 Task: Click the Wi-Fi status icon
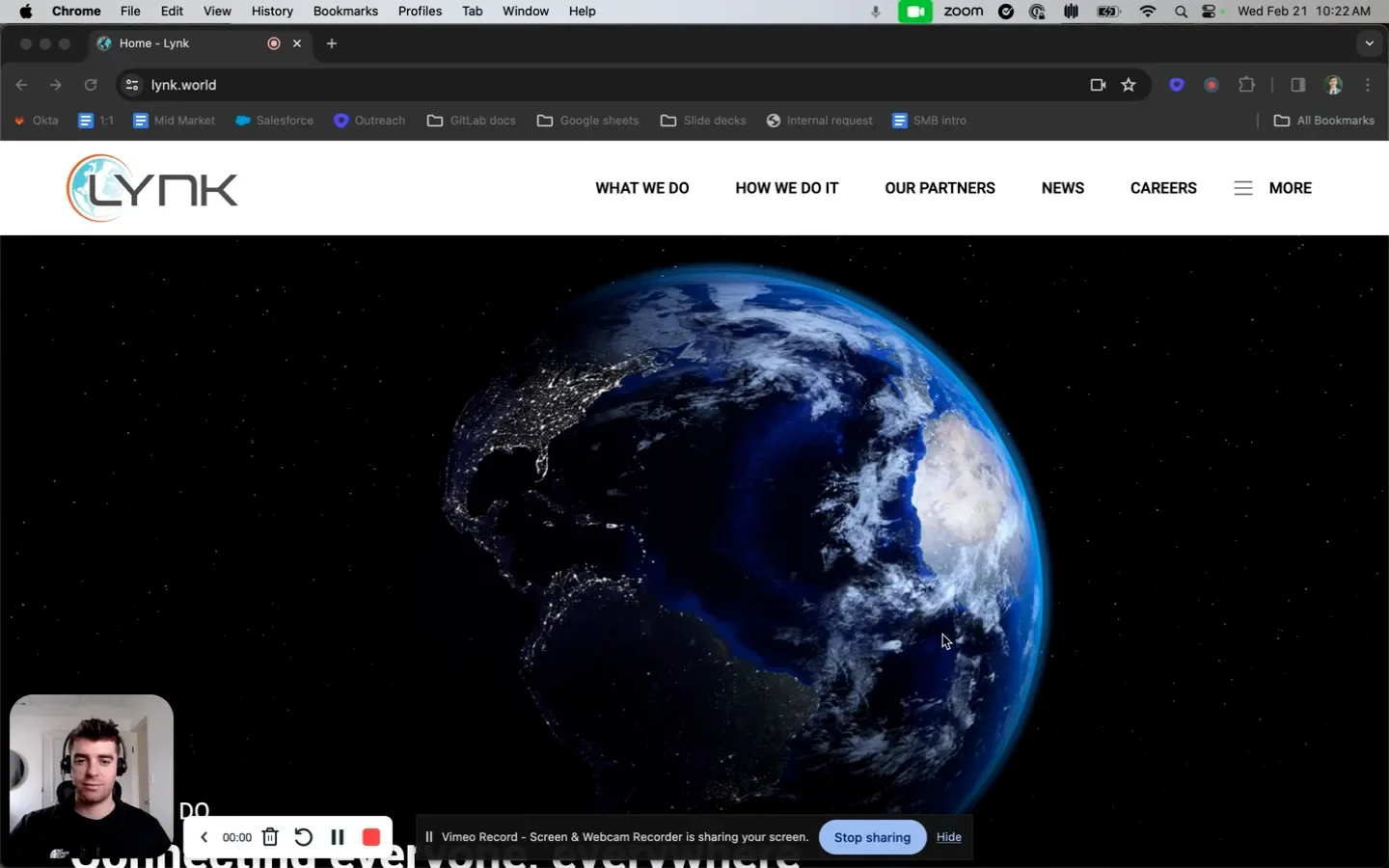tap(1147, 12)
